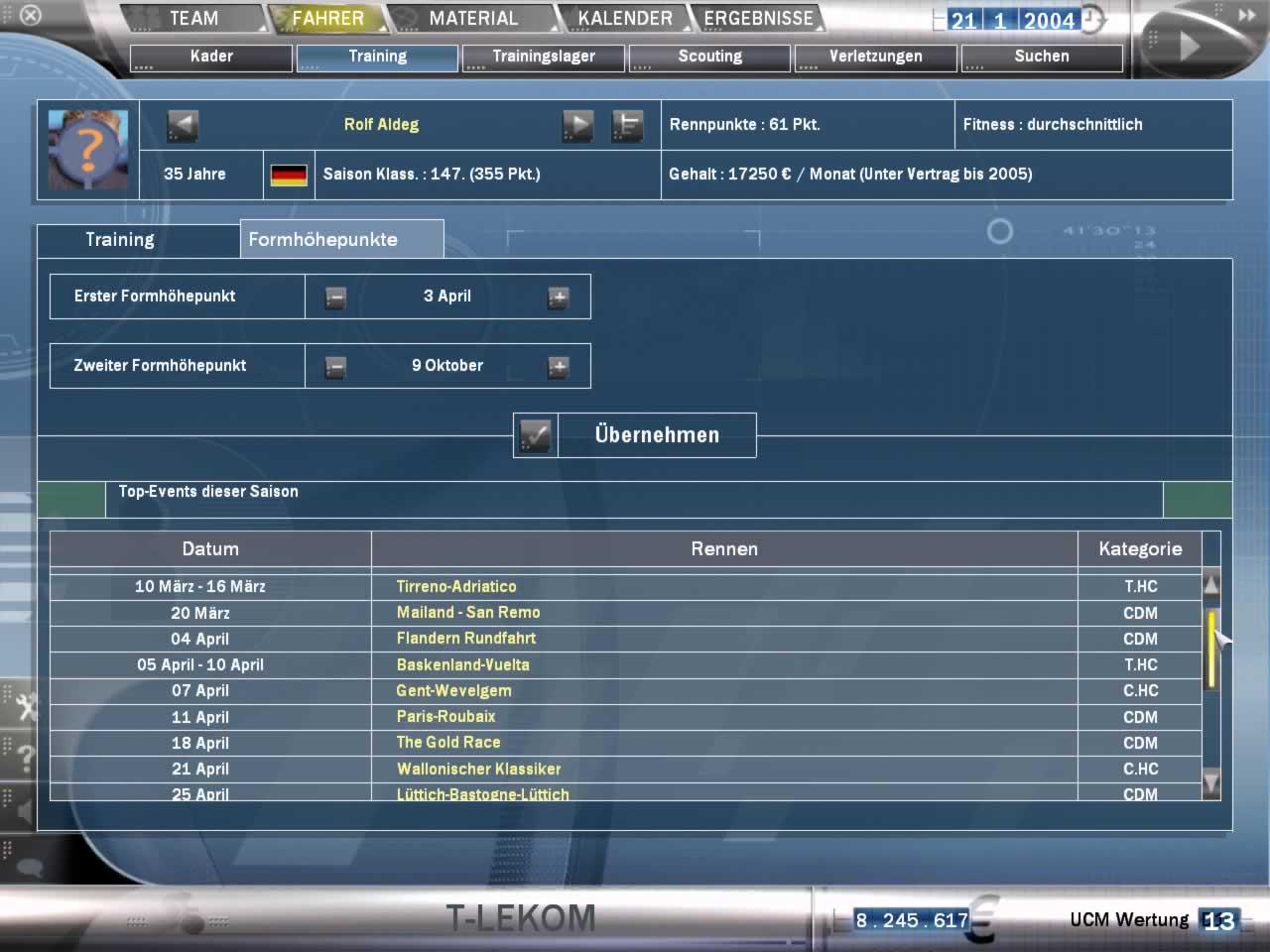Click the large play arrow to advance

point(1190,46)
